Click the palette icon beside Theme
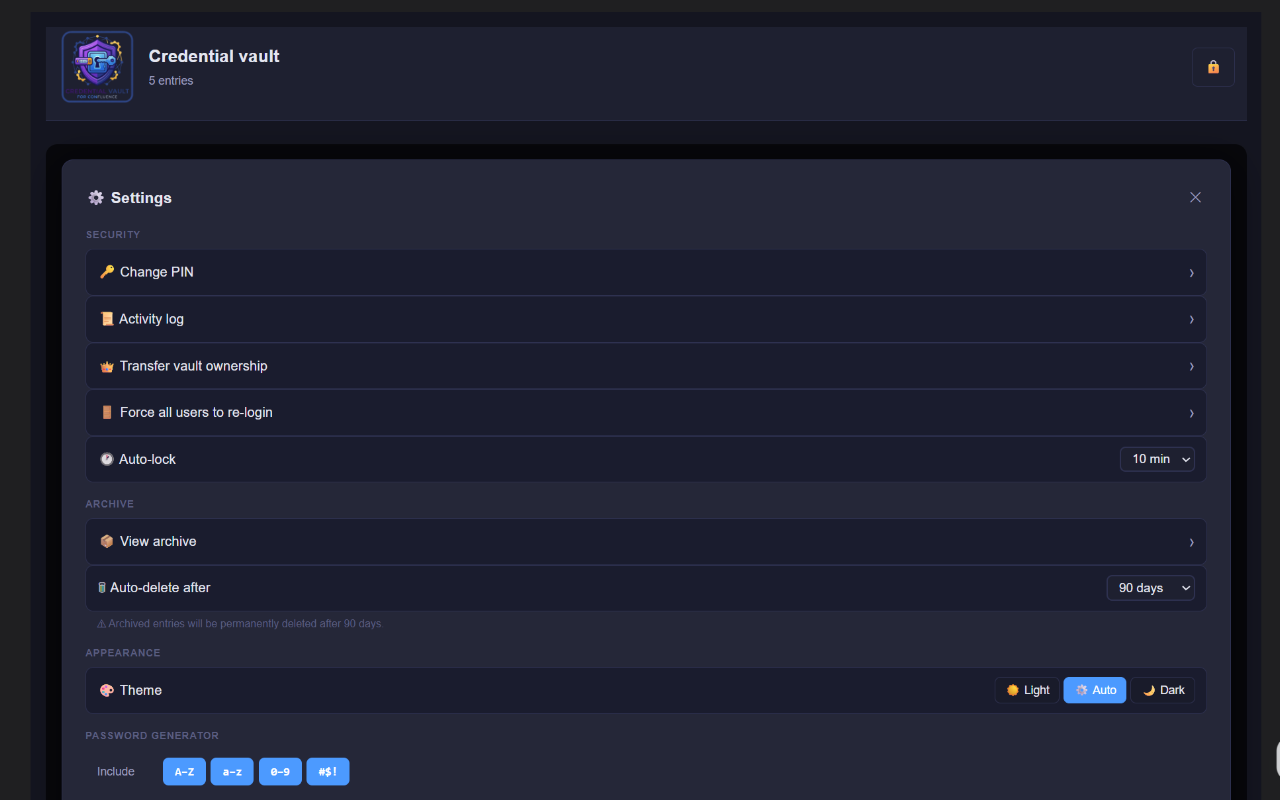The width and height of the screenshot is (1280, 800). click(x=107, y=690)
